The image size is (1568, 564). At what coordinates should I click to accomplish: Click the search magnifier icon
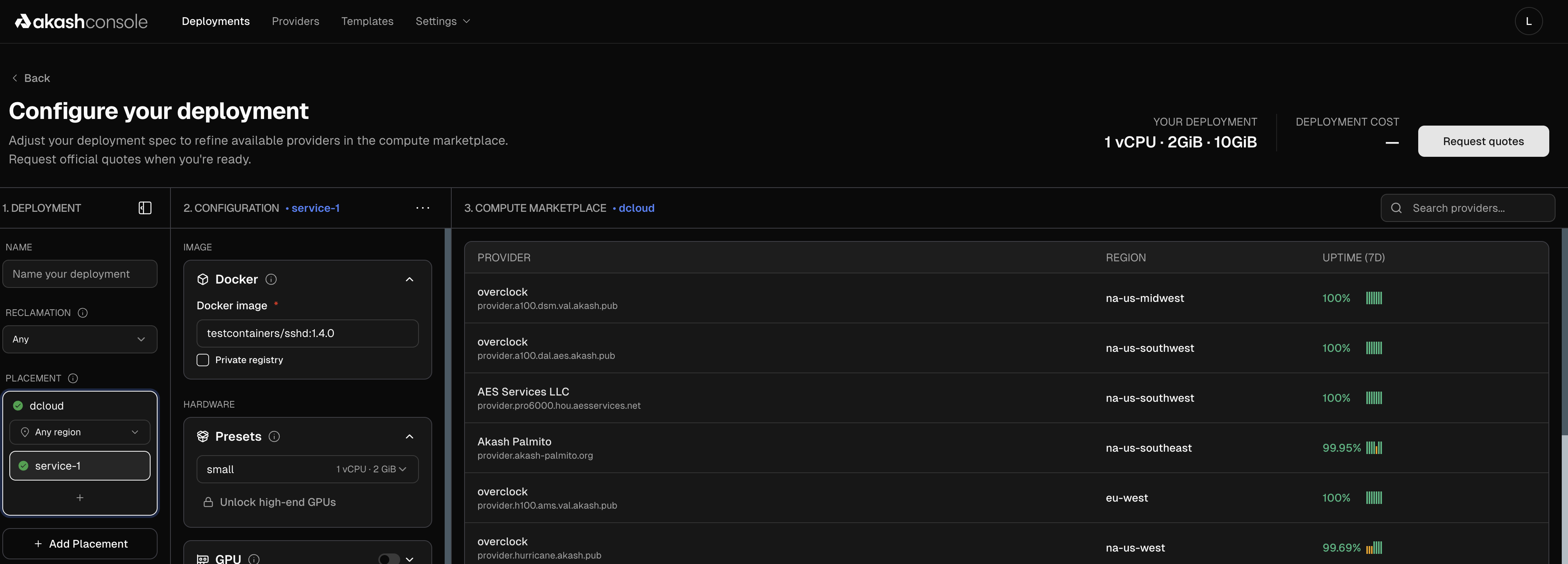point(1396,208)
